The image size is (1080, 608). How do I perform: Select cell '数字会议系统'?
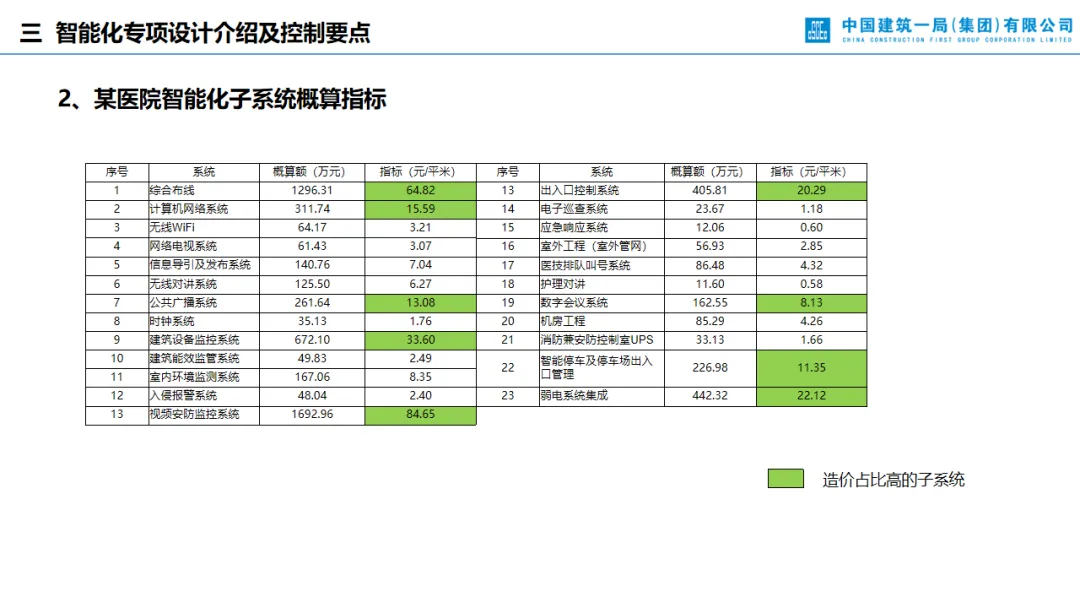602,303
